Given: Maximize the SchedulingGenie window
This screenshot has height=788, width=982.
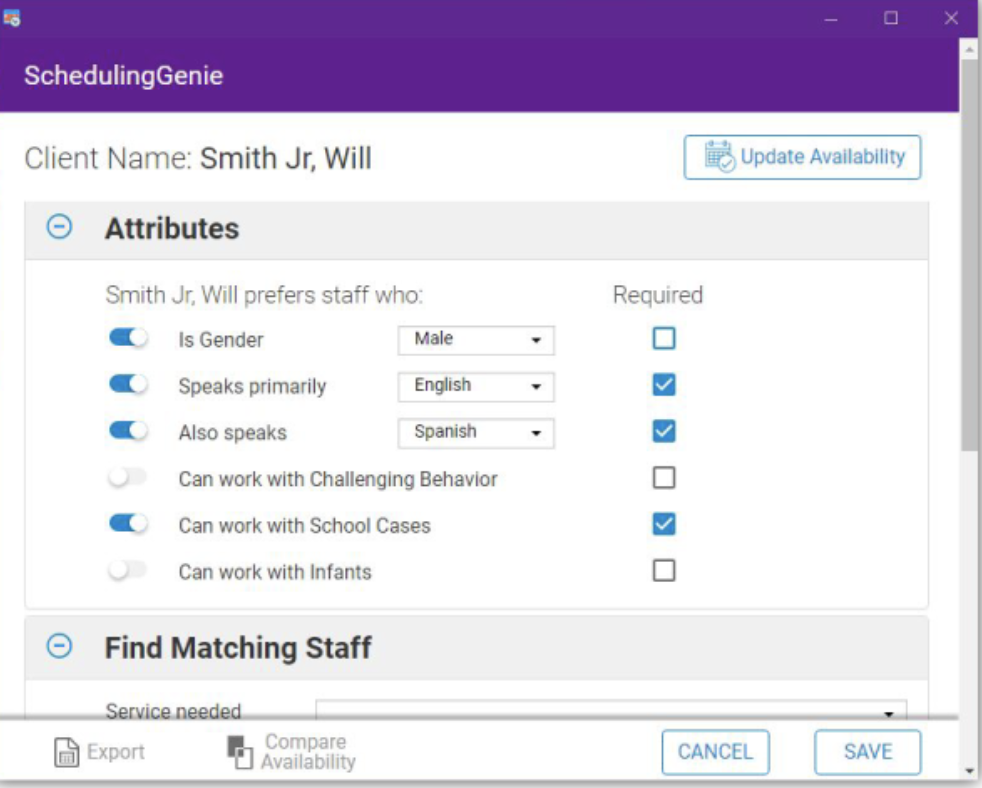Looking at the screenshot, I should click(891, 18).
